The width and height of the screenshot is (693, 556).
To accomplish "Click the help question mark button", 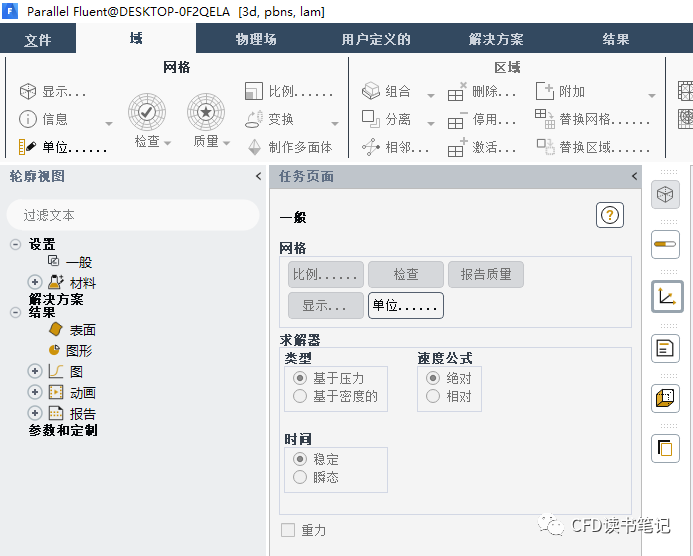I will click(609, 215).
